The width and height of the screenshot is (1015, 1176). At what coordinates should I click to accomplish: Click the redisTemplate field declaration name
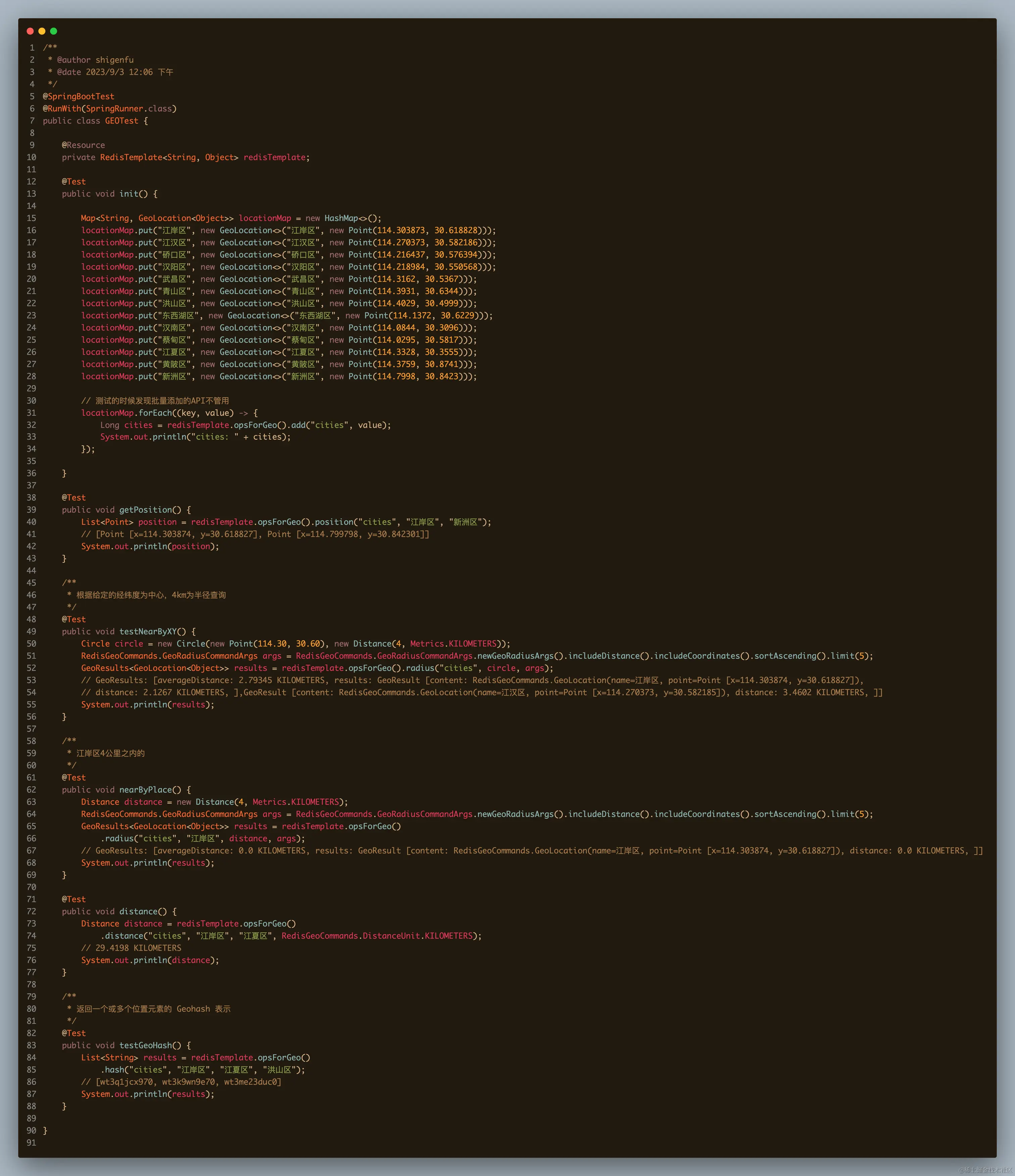(274, 157)
